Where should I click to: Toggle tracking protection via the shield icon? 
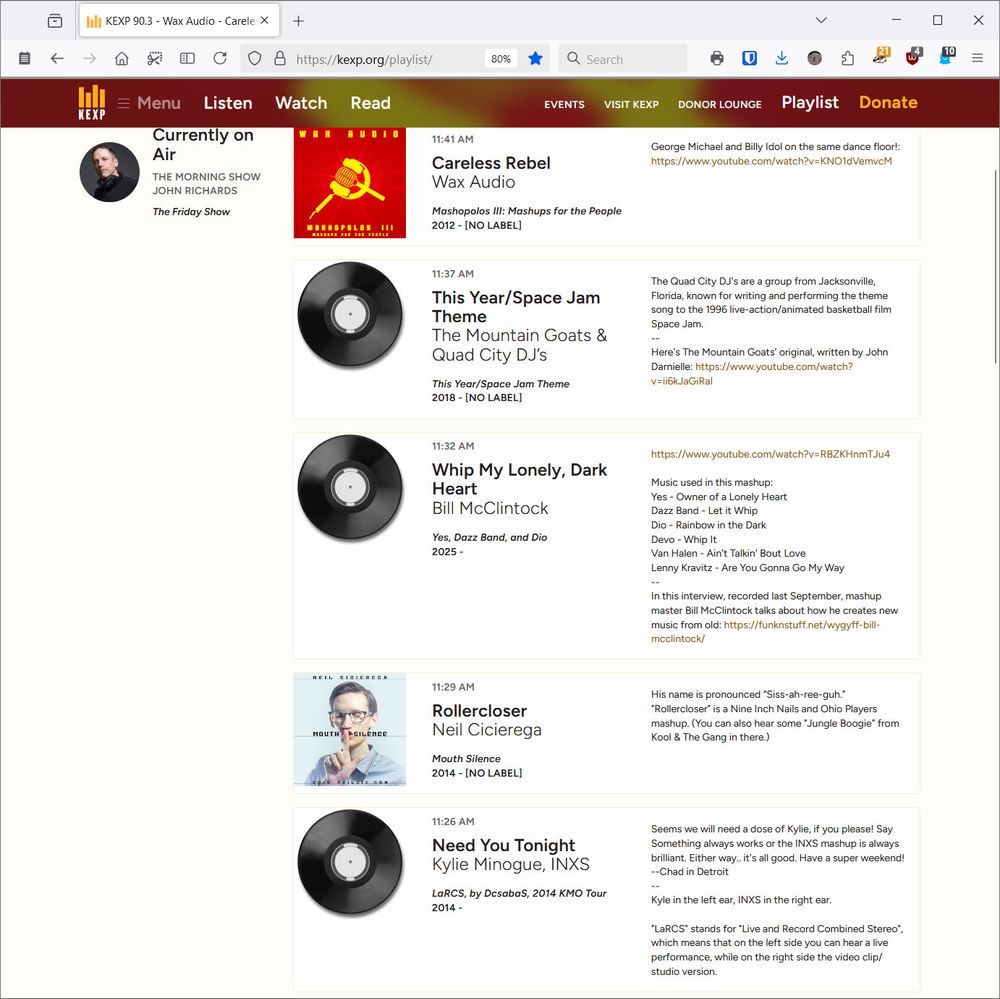tap(255, 58)
